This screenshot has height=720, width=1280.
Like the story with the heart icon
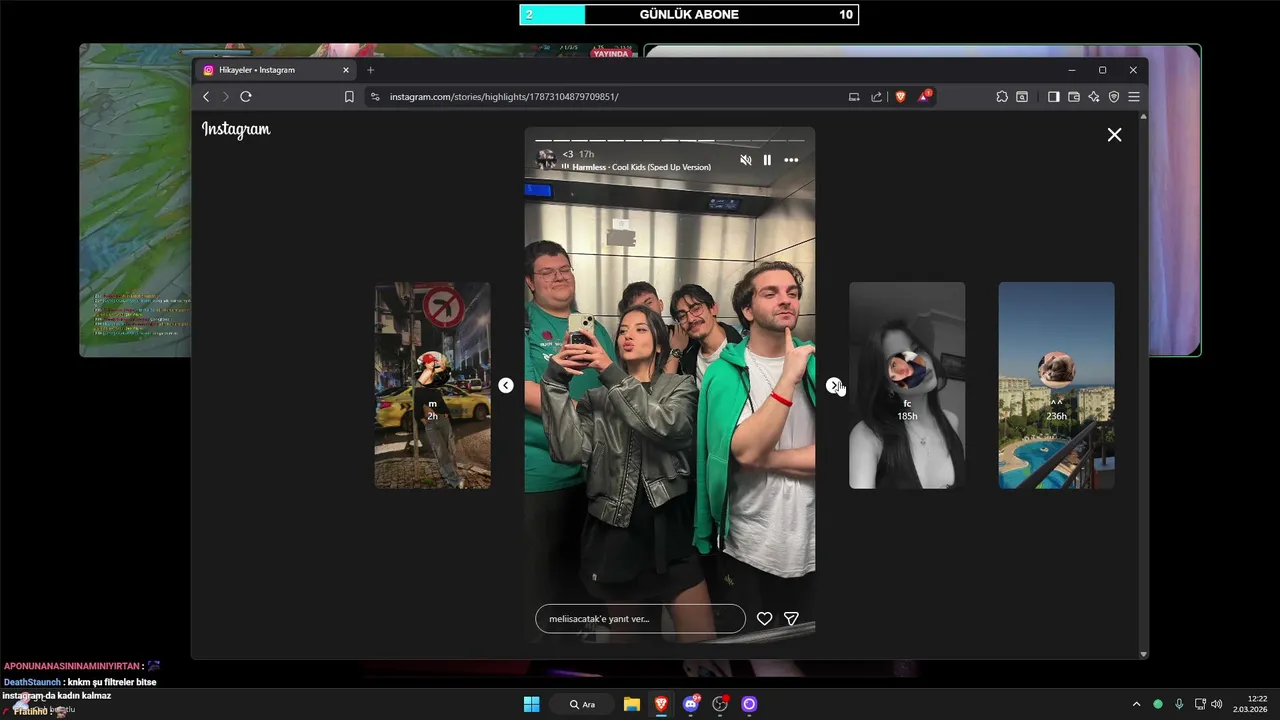(x=764, y=619)
